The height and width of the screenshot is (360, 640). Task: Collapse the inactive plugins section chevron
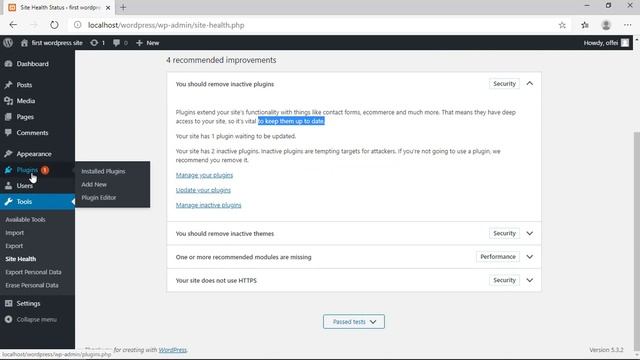pyautogui.click(x=529, y=83)
